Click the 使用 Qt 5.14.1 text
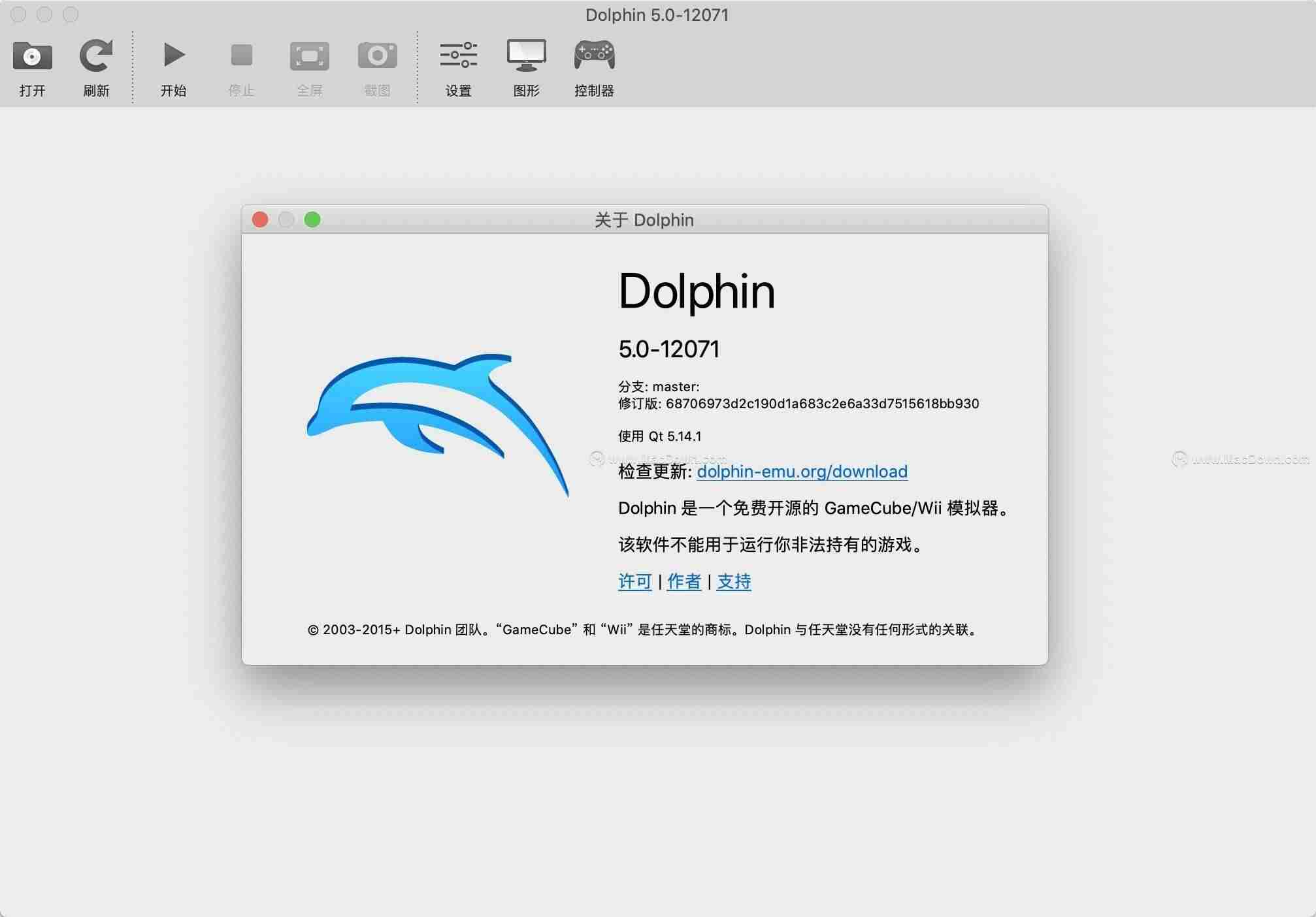 [660, 436]
